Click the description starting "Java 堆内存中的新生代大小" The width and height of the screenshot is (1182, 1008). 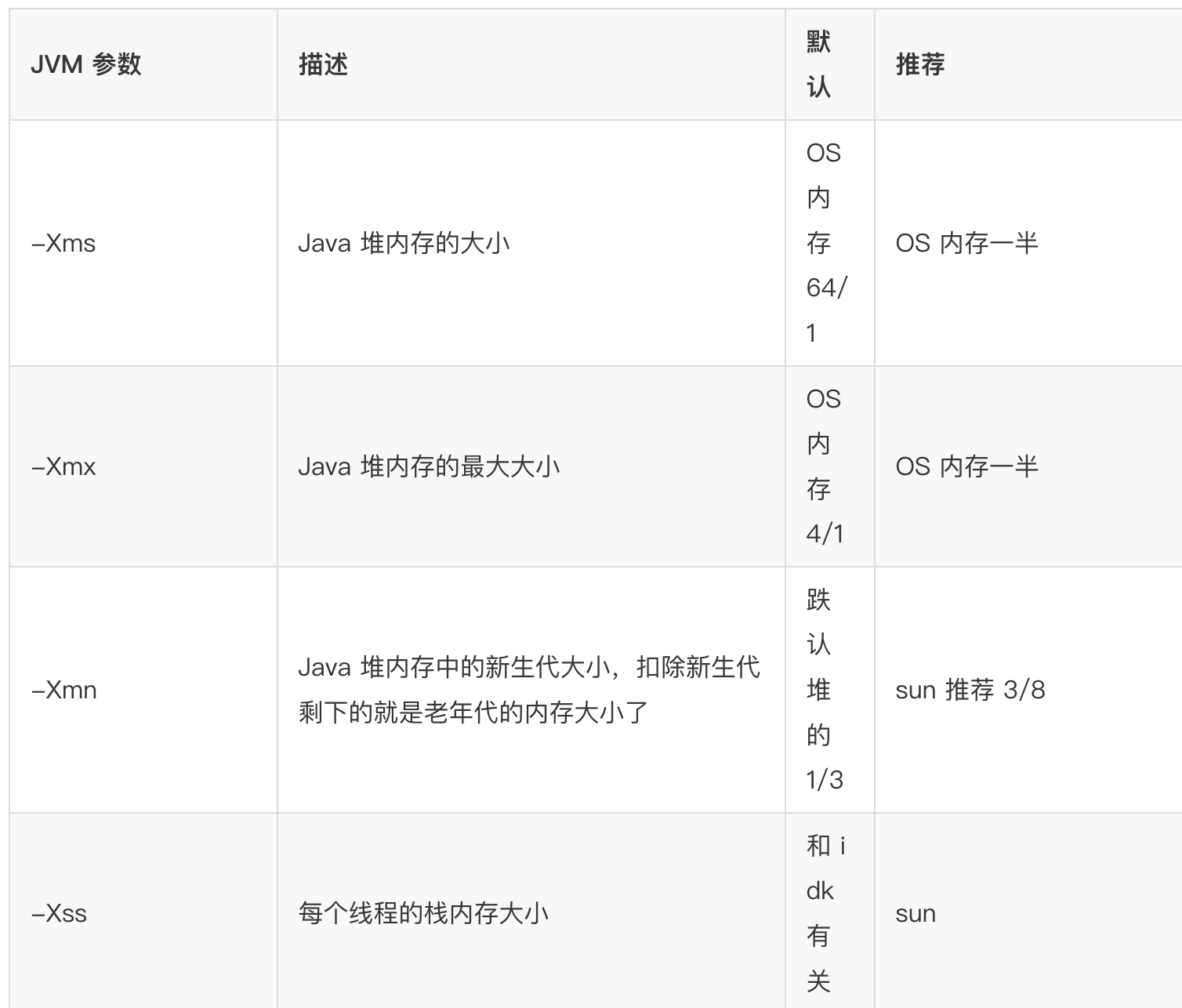(528, 690)
